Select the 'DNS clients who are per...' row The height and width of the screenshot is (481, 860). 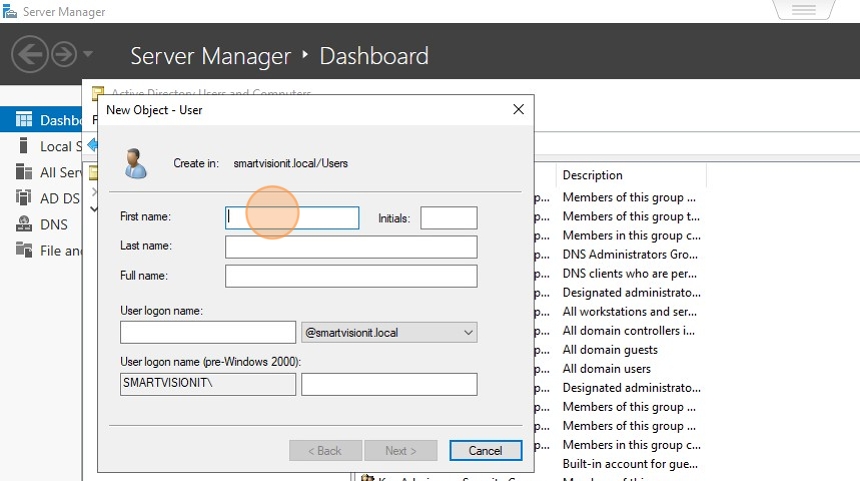(x=630, y=273)
